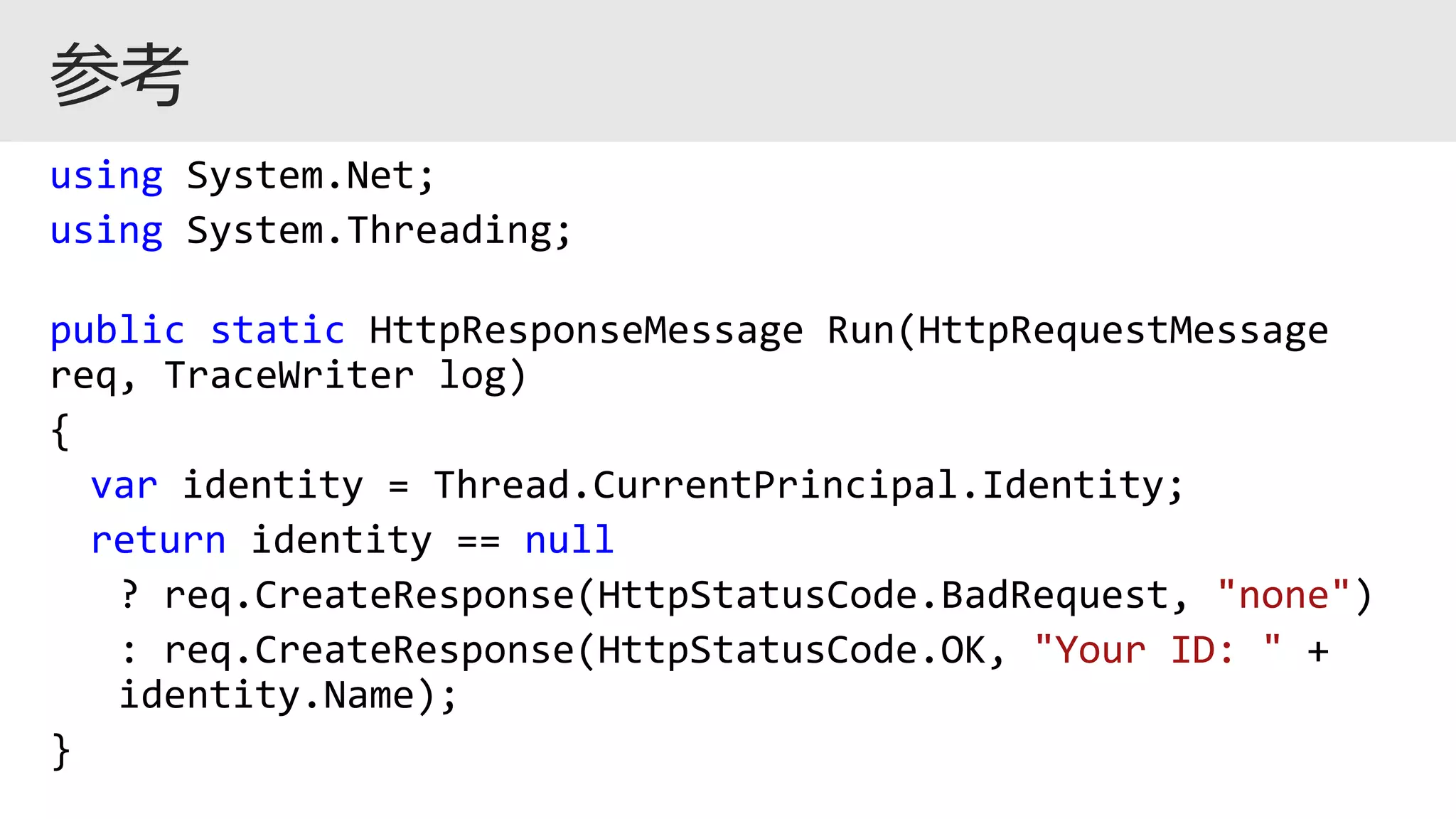Screen dimensions: 1456x819
Task: Select the text System.Net;
Action: [310, 176]
